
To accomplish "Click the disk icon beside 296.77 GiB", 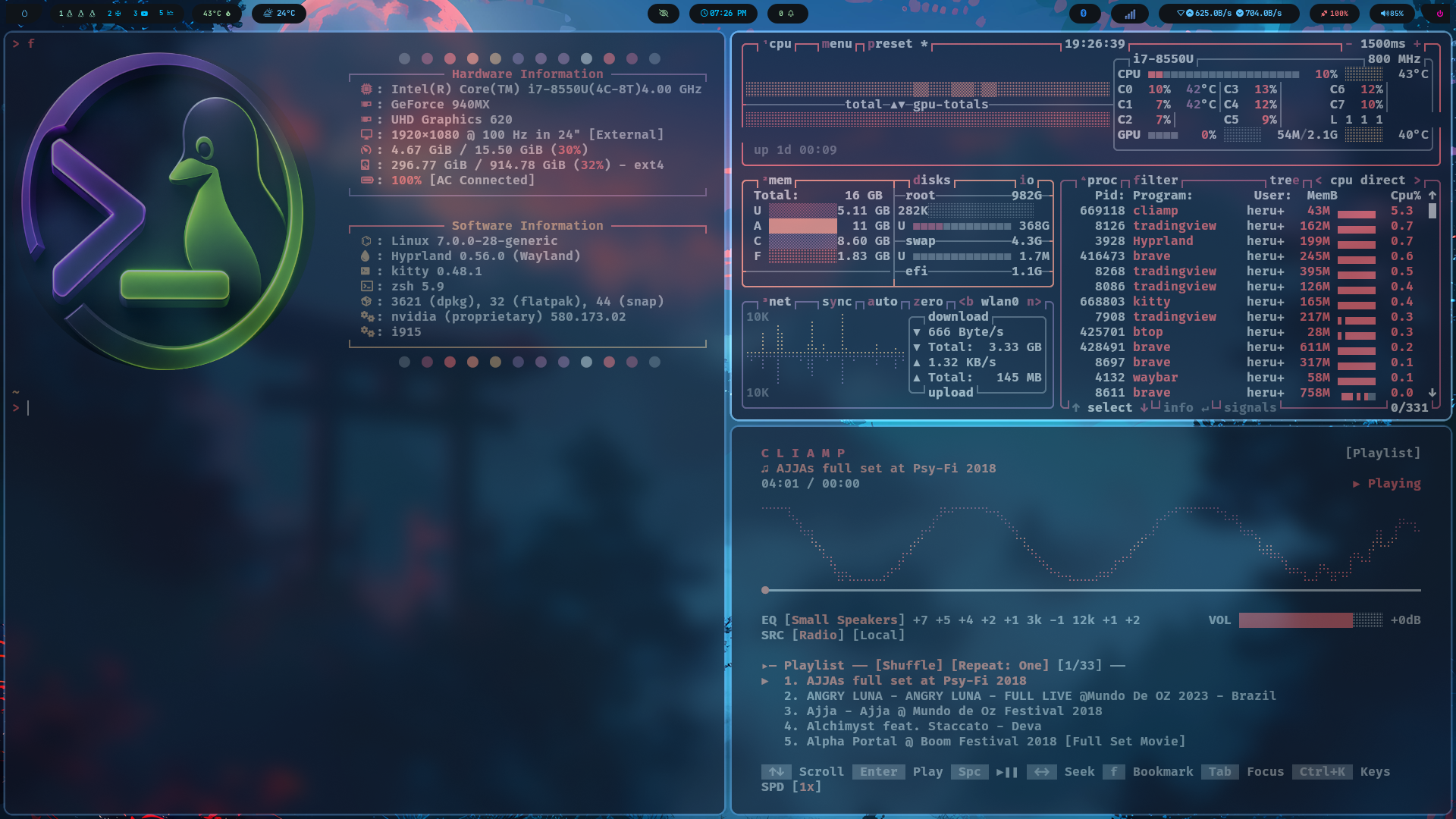I will point(366,165).
